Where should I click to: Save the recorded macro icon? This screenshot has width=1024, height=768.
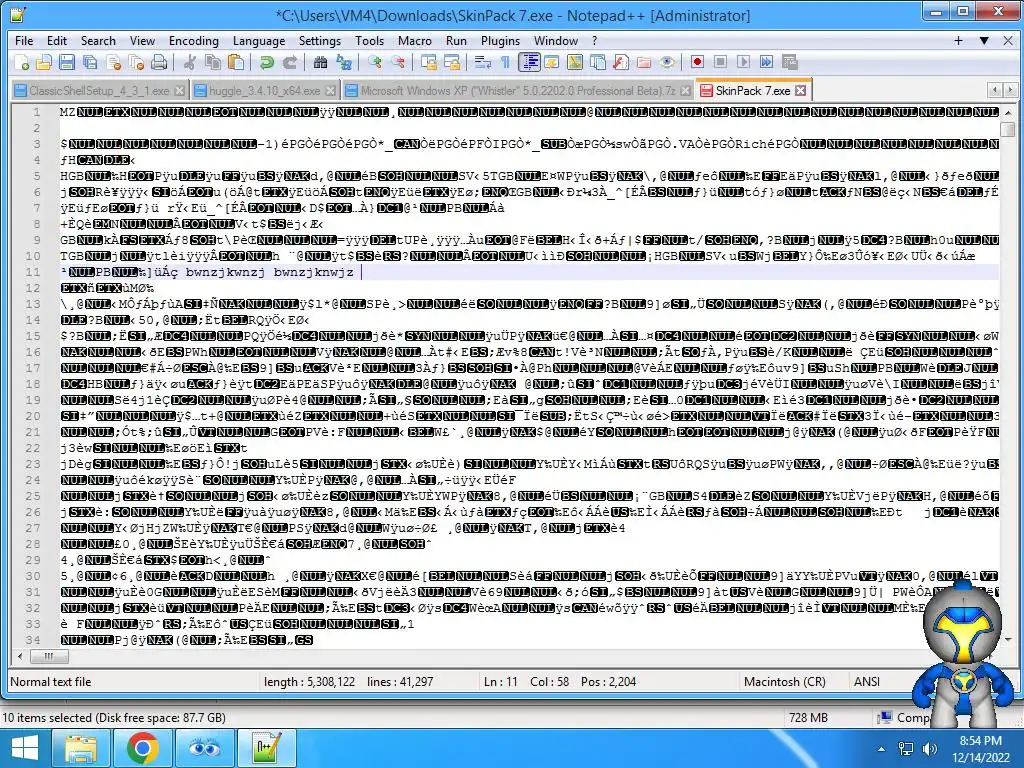point(790,62)
